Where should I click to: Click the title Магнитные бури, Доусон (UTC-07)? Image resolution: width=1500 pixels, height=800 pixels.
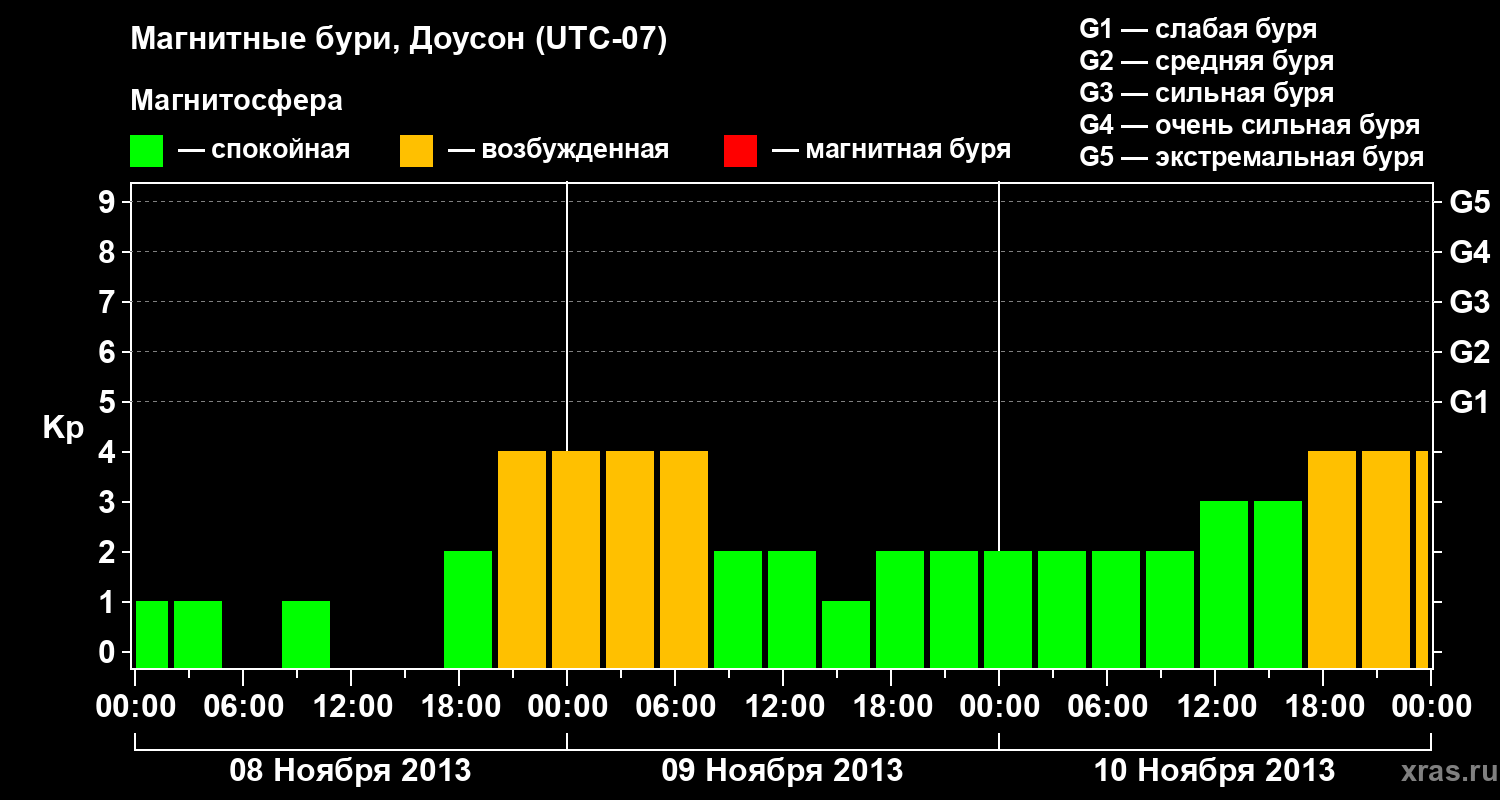click(398, 40)
